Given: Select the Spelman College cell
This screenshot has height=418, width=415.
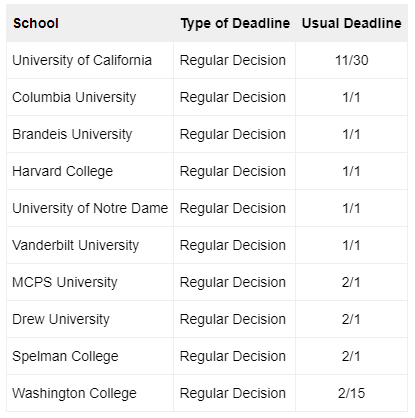Looking at the screenshot, I should pos(90,356).
